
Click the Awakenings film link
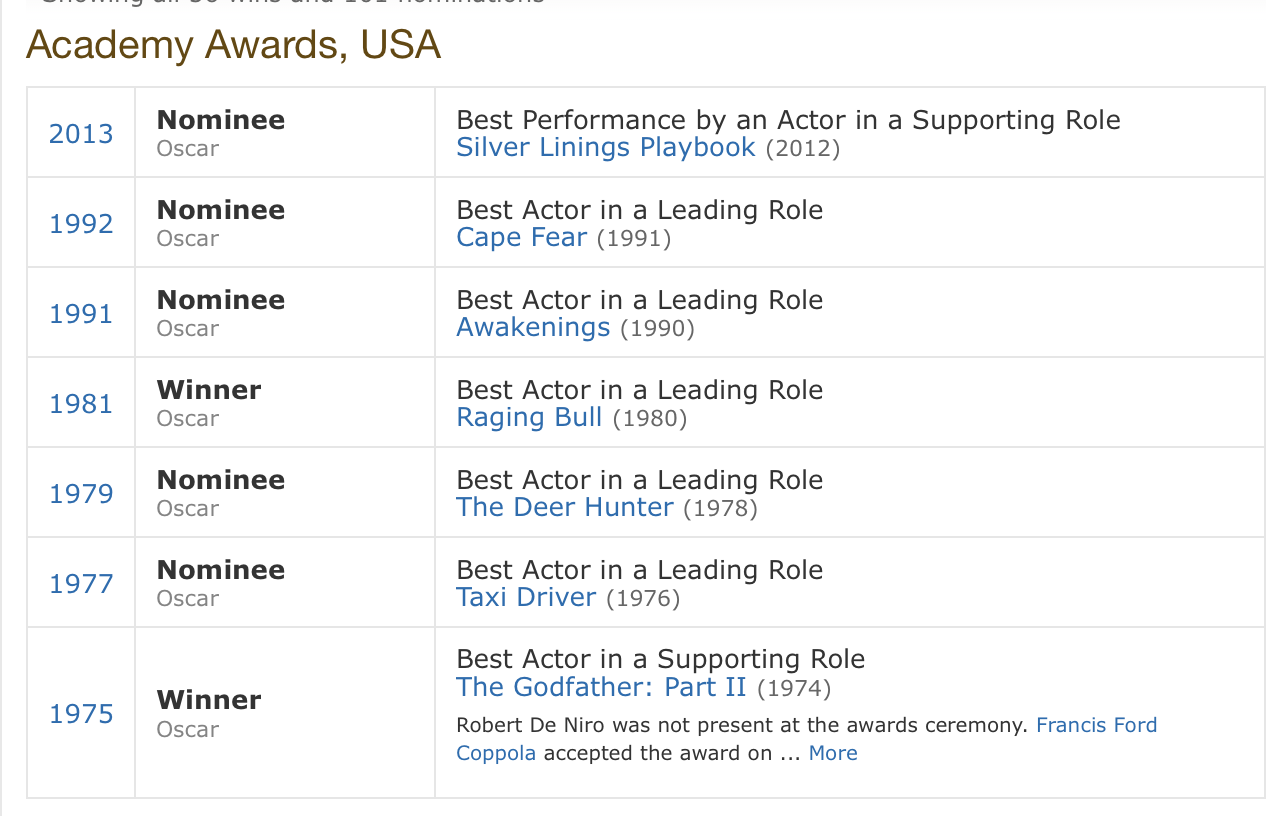(532, 328)
